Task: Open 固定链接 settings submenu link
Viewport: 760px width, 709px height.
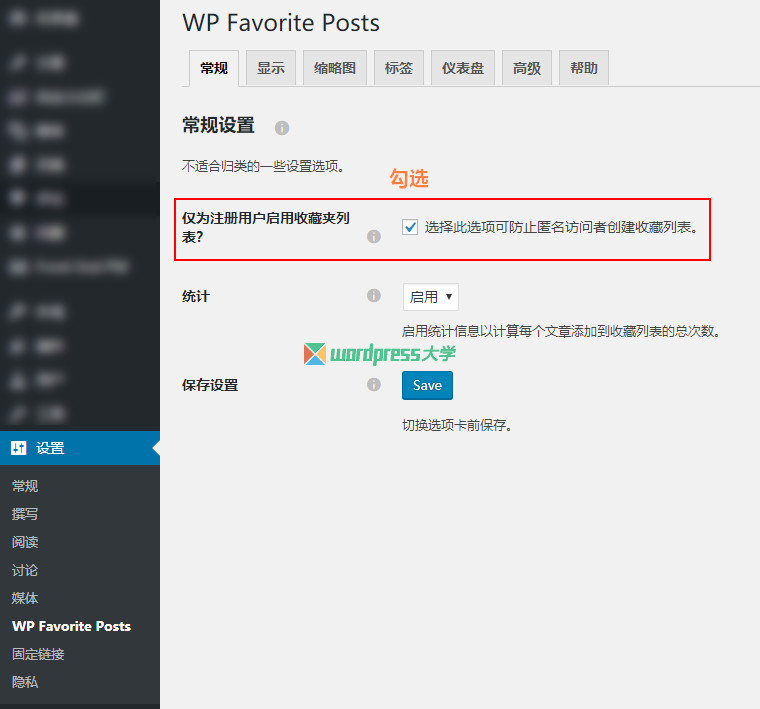Action: [38, 654]
